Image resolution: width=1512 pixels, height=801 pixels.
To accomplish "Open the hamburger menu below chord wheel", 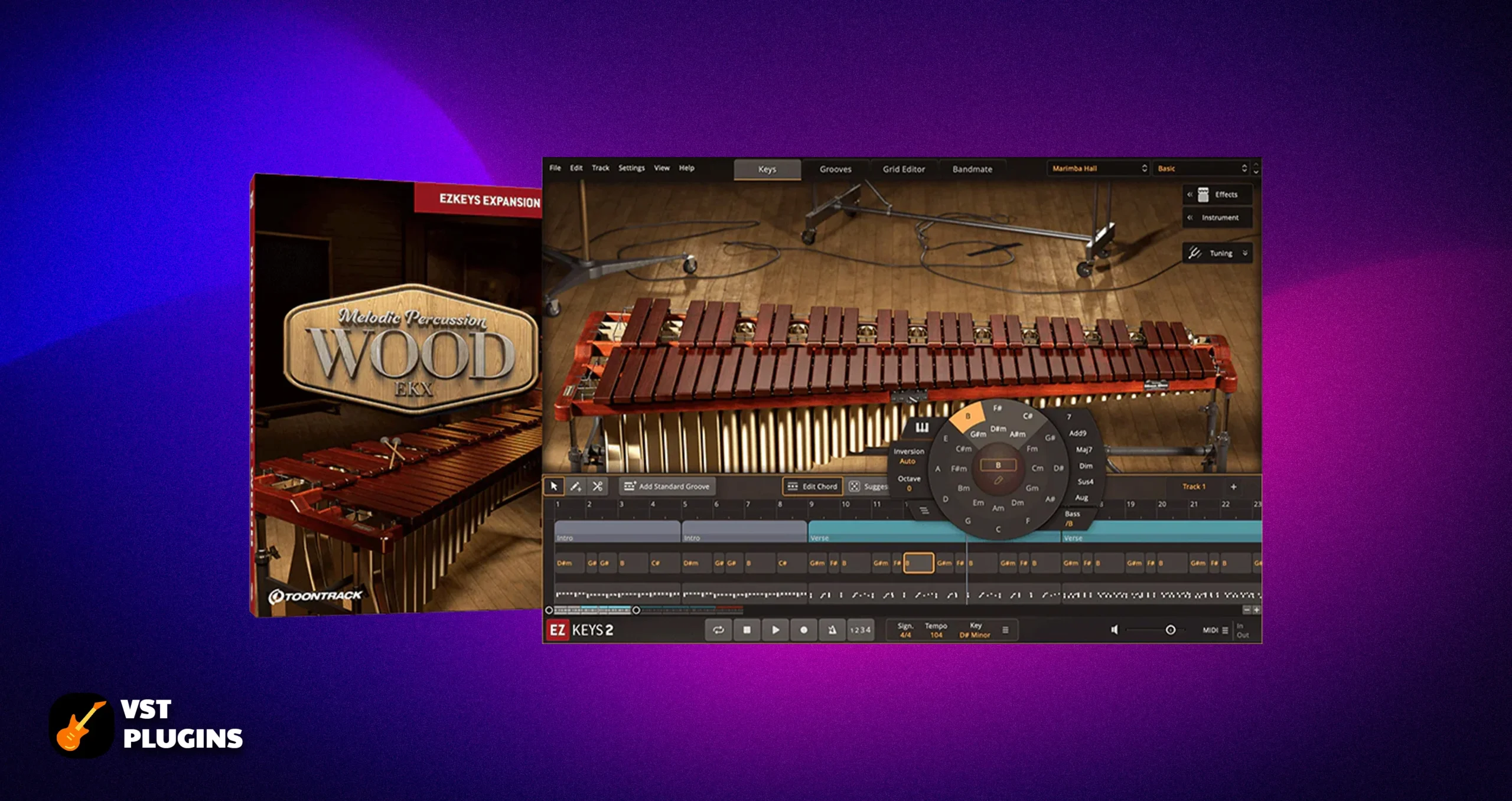I will click(924, 511).
